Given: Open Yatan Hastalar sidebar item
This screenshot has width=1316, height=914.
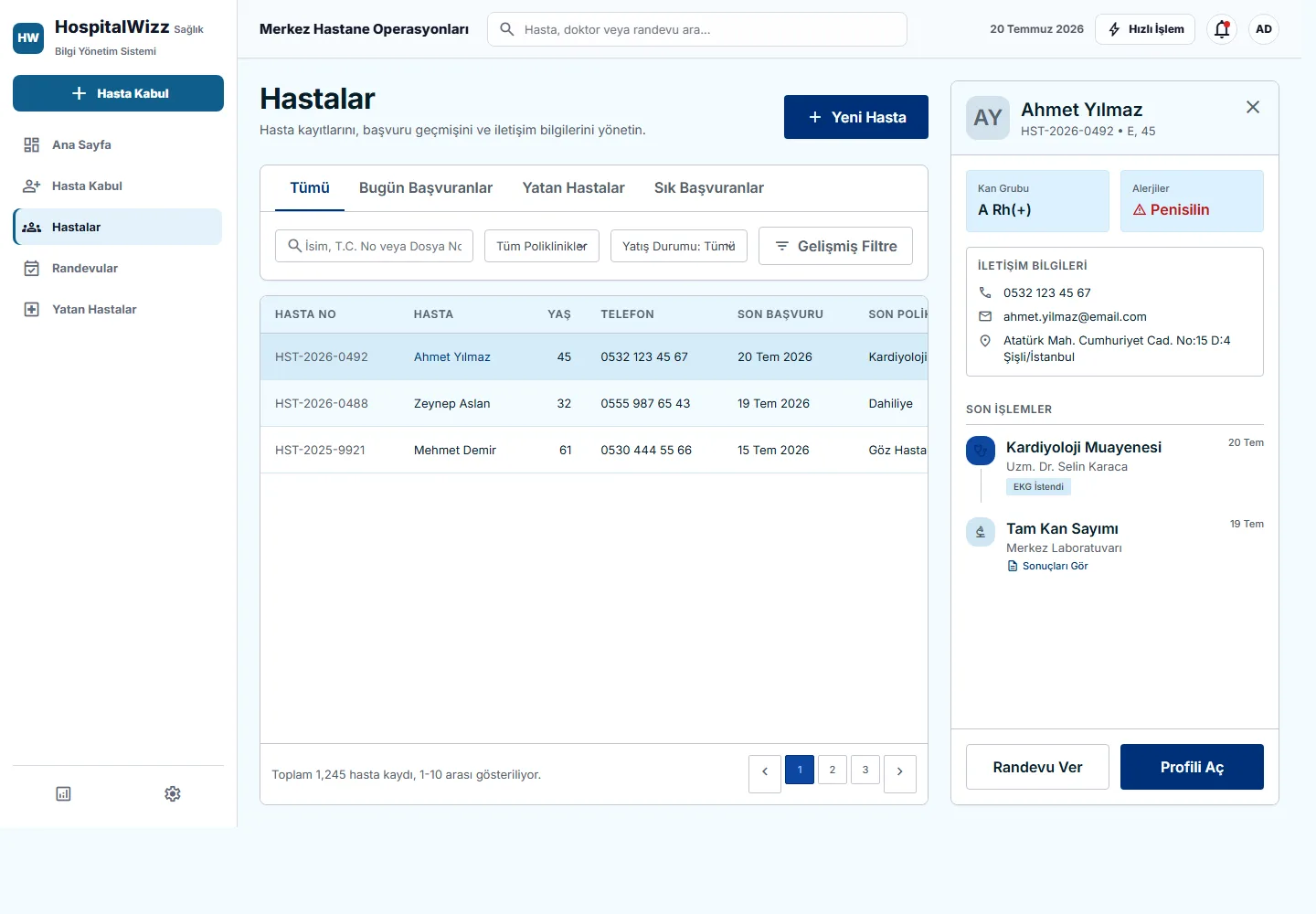Looking at the screenshot, I should coord(118,309).
